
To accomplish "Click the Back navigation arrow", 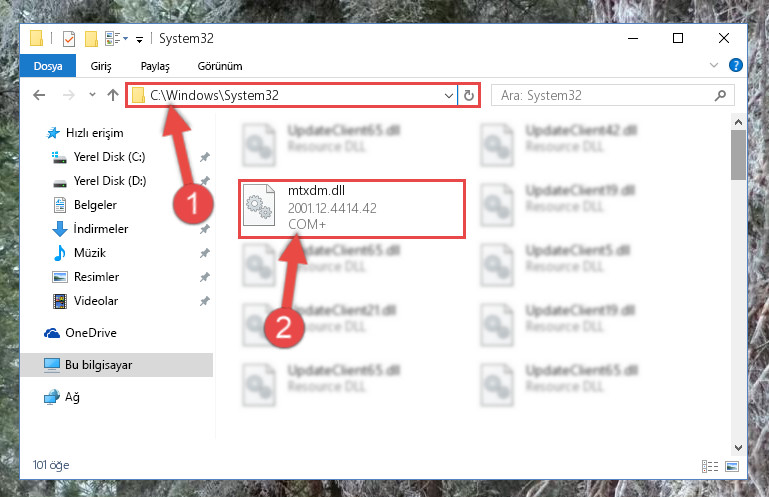I will tap(39, 95).
